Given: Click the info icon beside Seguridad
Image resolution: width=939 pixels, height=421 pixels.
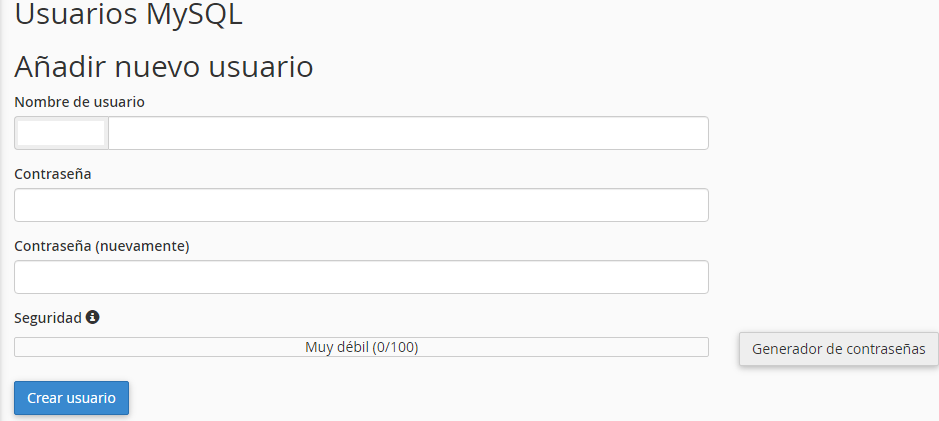Looking at the screenshot, I should coord(92,317).
